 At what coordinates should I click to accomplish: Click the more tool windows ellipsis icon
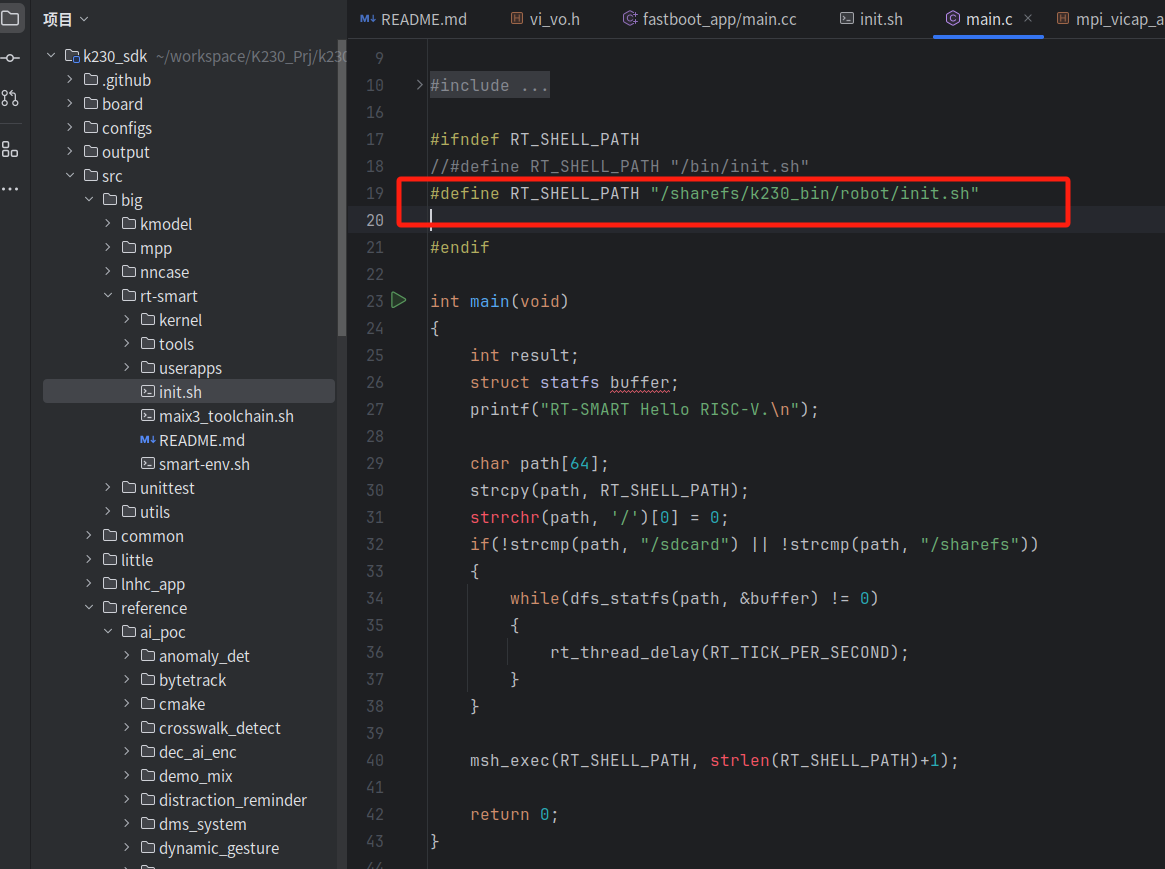[10, 189]
